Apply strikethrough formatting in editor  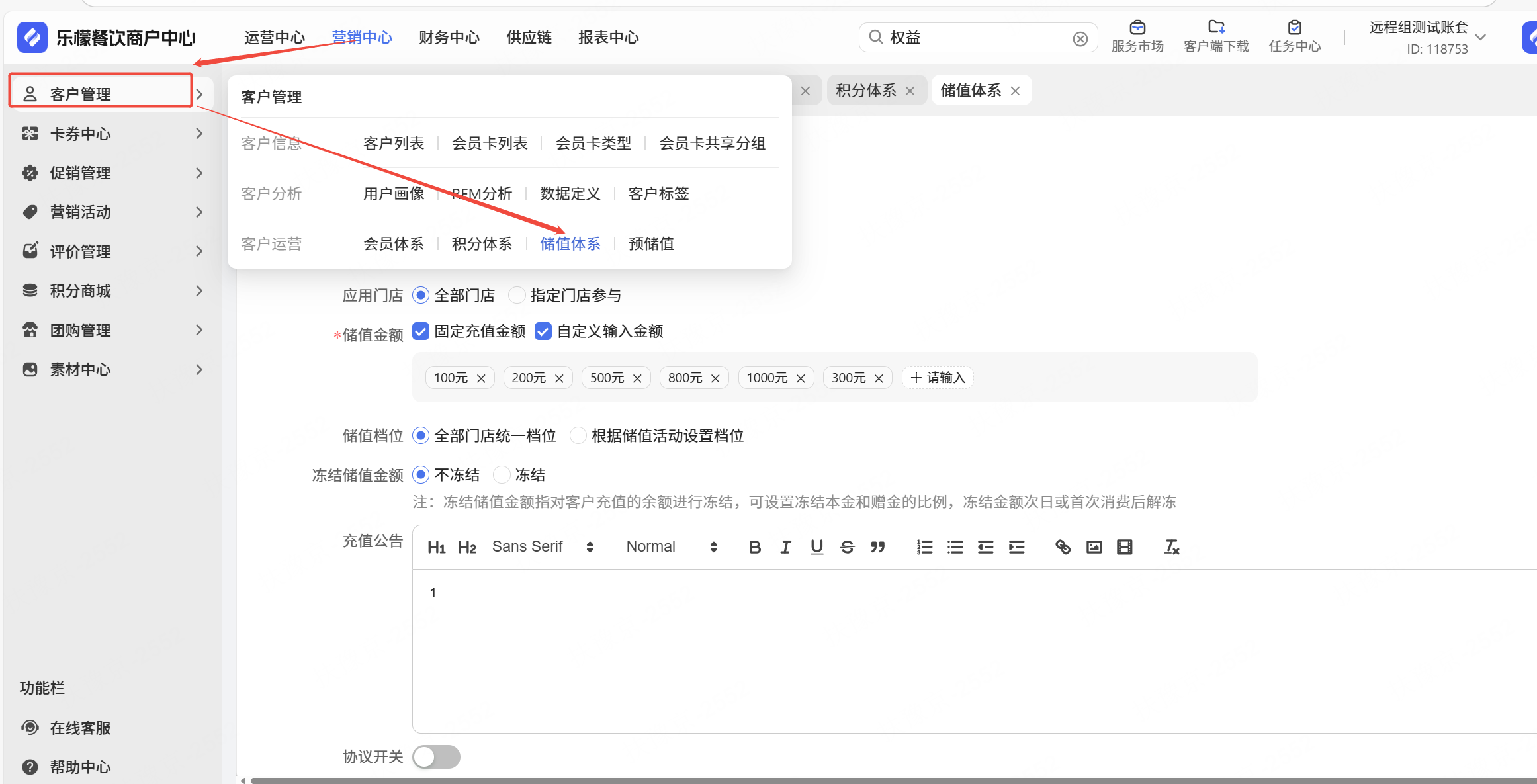847,547
